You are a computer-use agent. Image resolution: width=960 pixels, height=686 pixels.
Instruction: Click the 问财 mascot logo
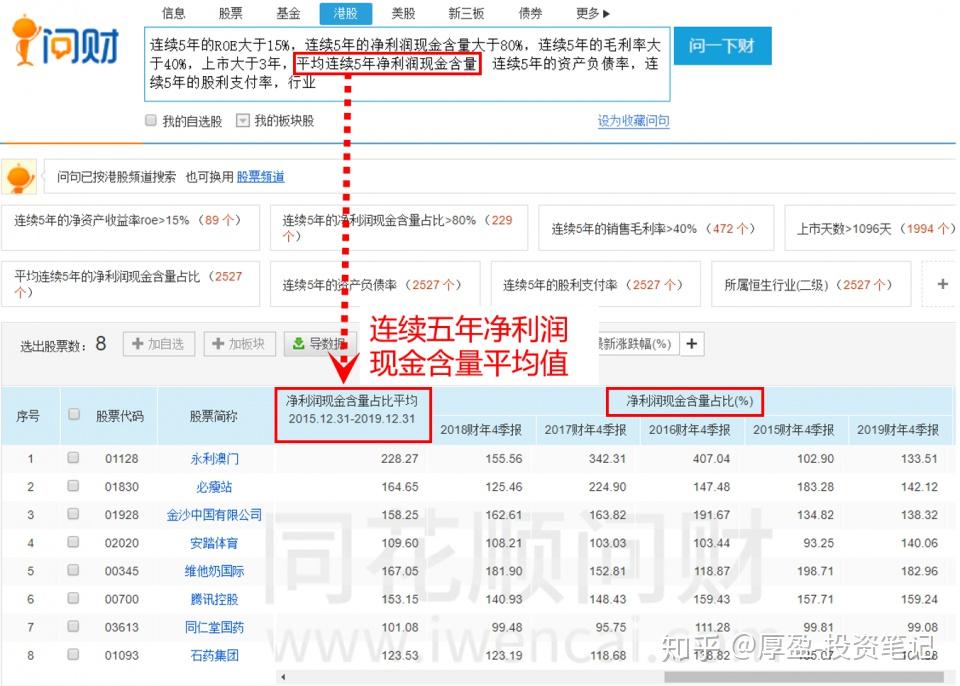(x=65, y=40)
